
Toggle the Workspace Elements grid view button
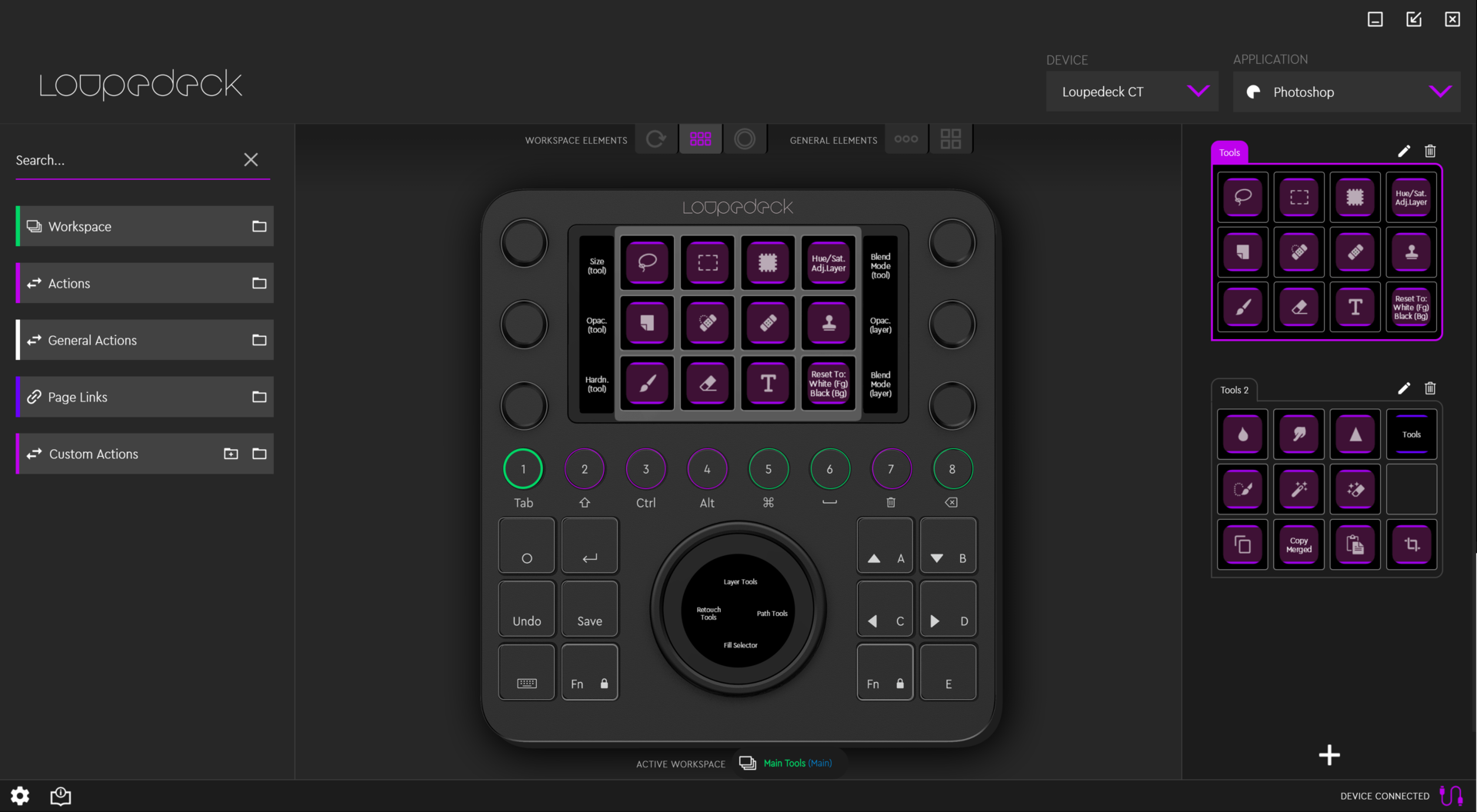pos(700,139)
